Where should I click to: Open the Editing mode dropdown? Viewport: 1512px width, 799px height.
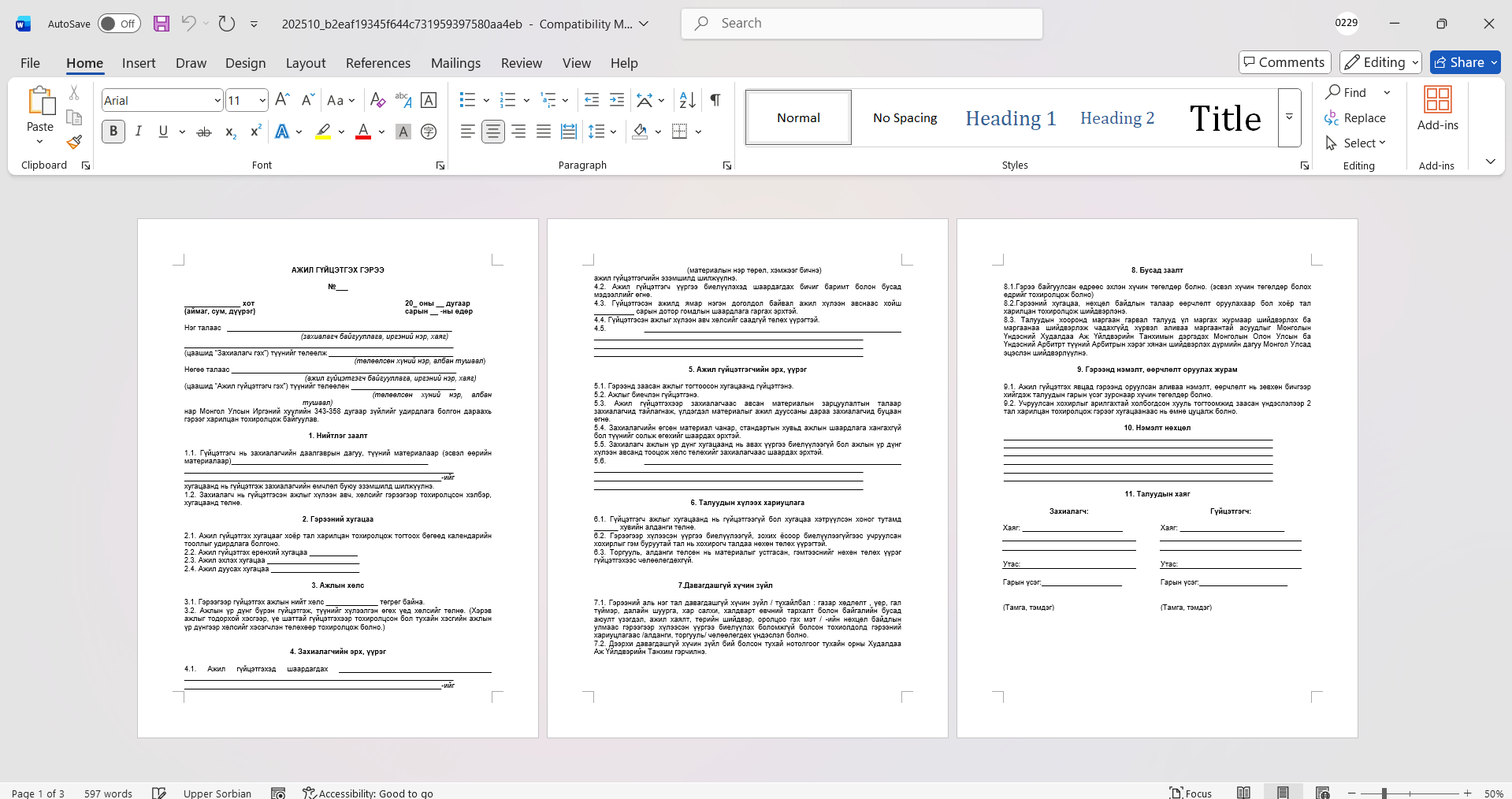pyautogui.click(x=1381, y=62)
